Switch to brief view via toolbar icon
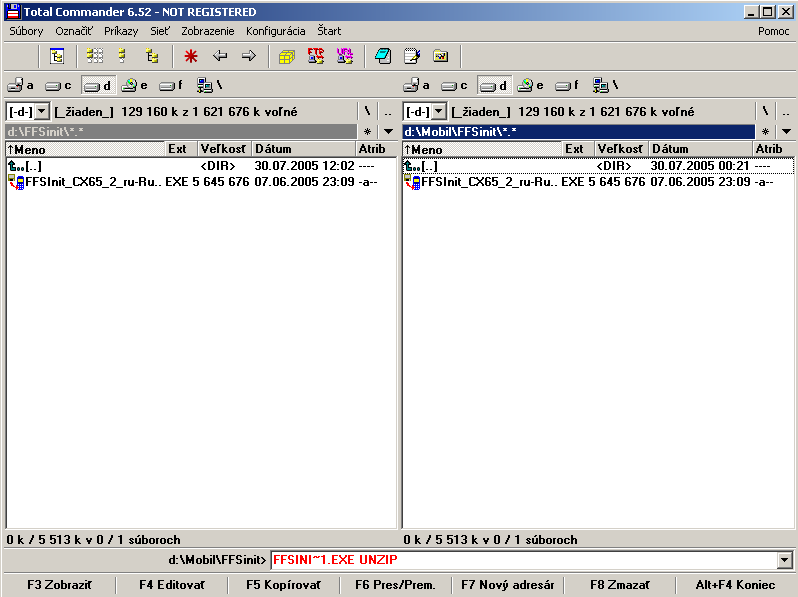The image size is (798, 597). (95, 56)
